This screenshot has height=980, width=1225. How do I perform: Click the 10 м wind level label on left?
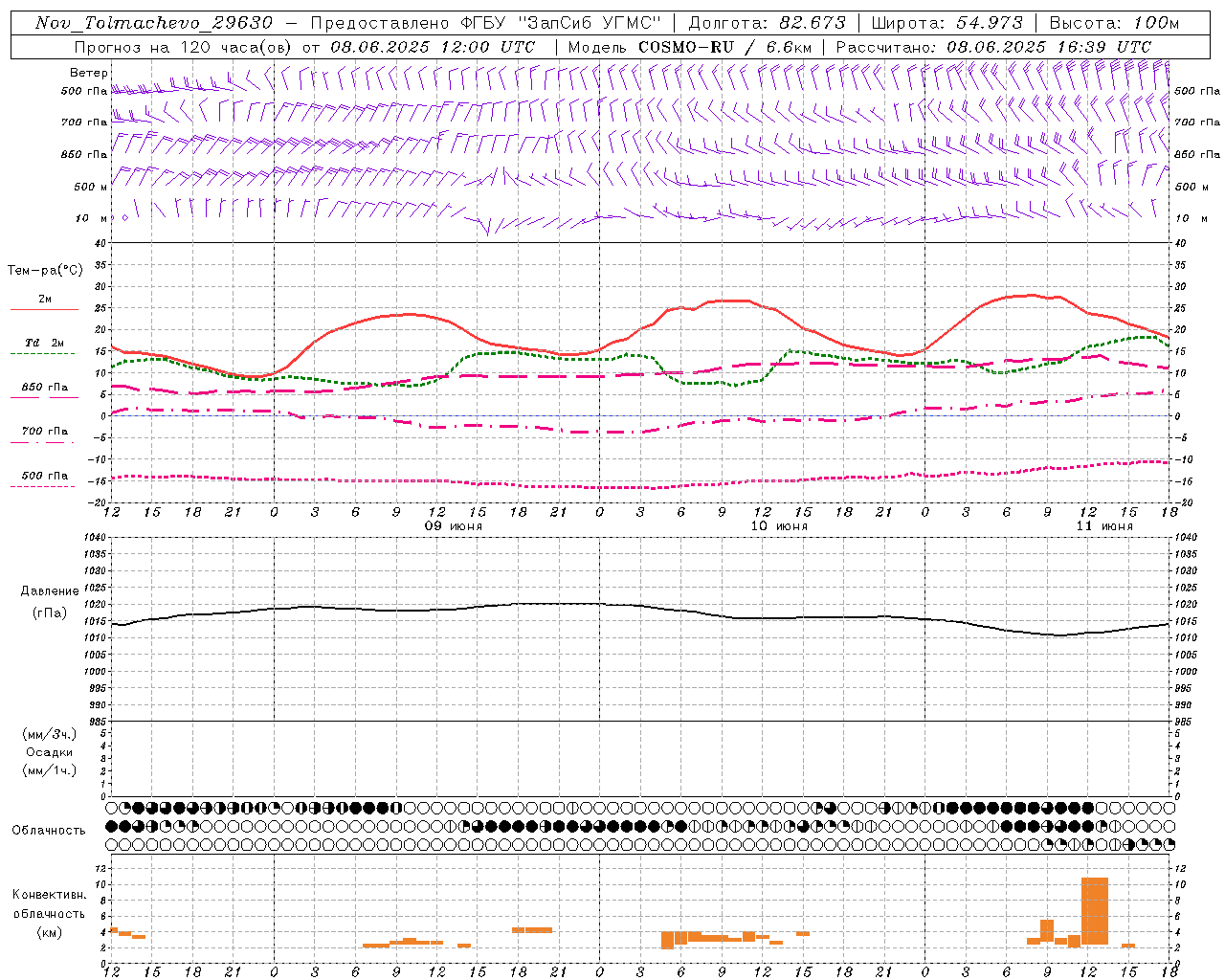pyautogui.click(x=91, y=218)
